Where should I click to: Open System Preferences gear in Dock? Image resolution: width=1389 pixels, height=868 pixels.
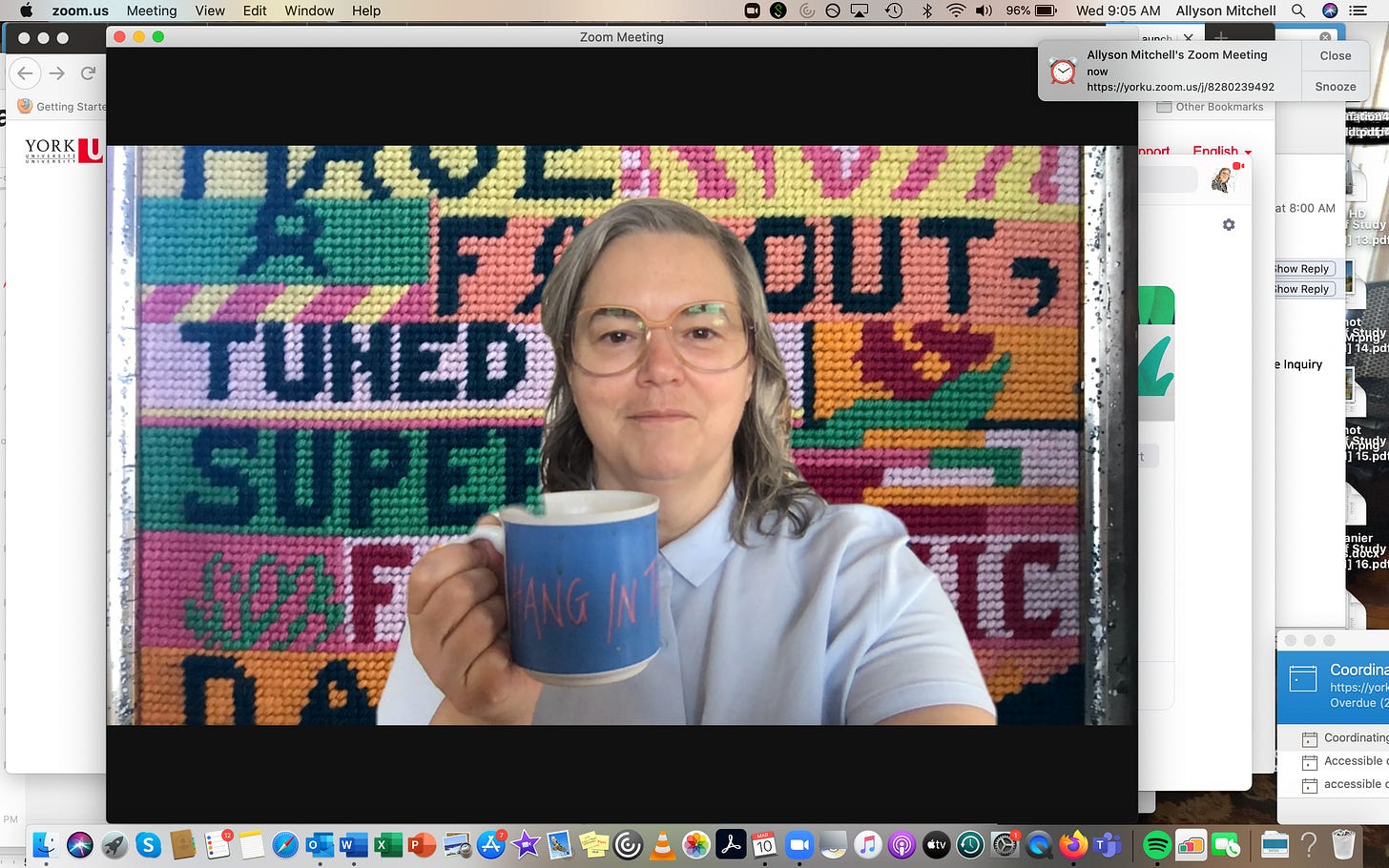pos(1005,844)
